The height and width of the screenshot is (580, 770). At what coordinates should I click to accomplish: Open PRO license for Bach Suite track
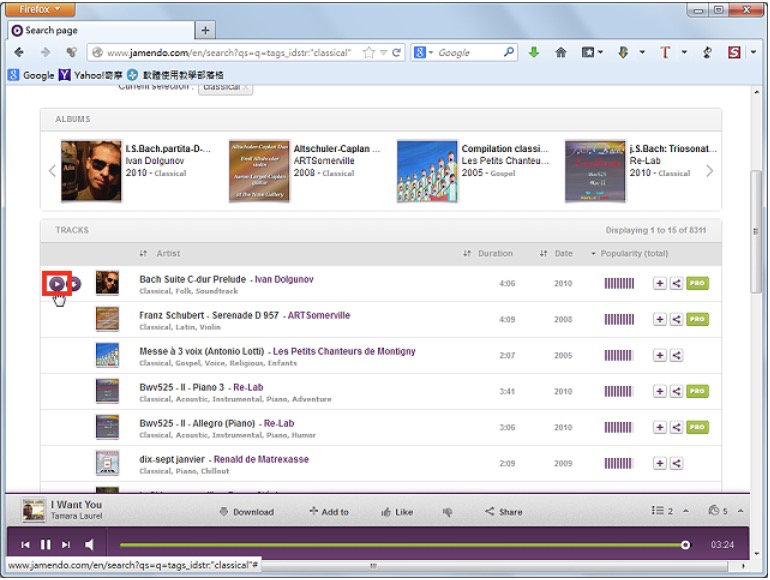point(697,283)
